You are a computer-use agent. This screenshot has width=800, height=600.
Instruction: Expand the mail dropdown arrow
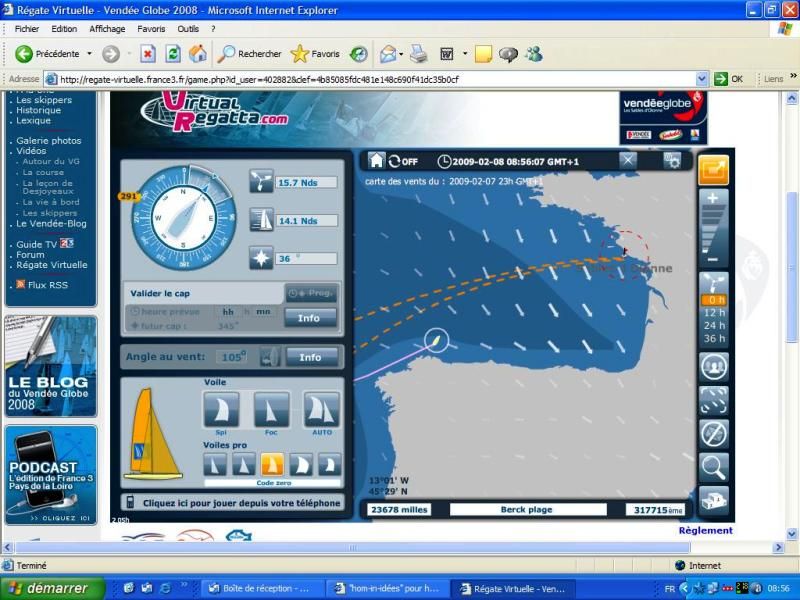pos(401,54)
